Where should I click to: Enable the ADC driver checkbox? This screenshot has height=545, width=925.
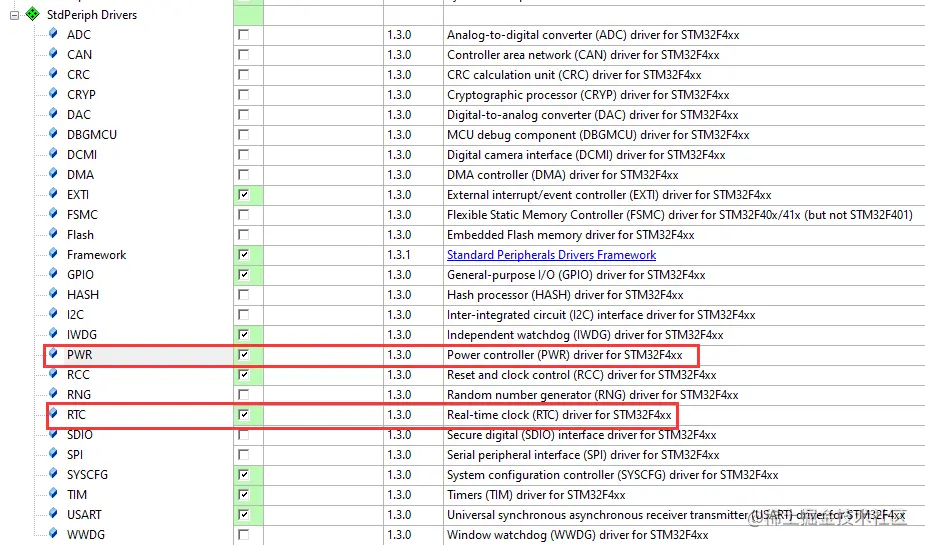coord(243,35)
